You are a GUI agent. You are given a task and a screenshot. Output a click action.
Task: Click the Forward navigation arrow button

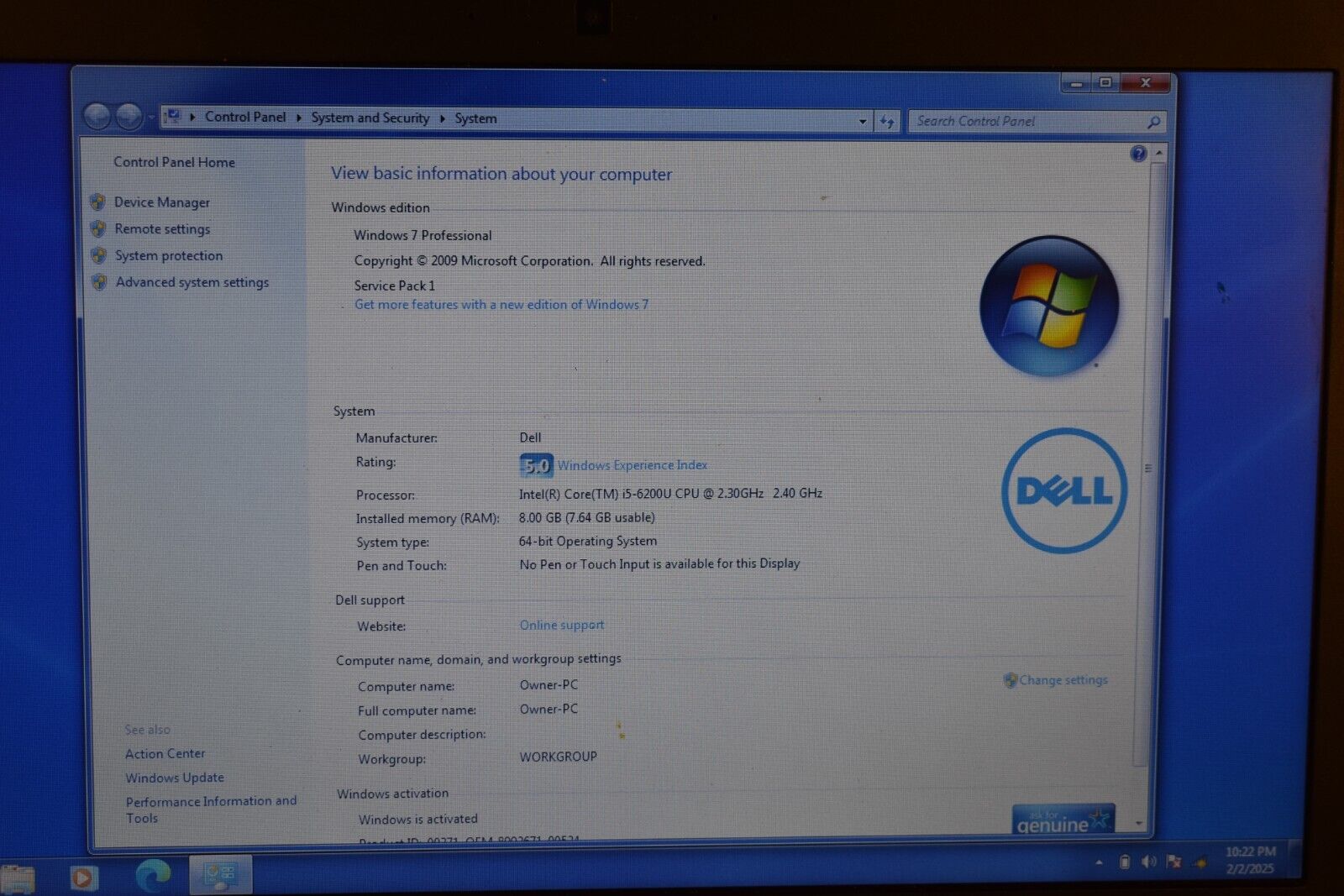click(x=129, y=117)
